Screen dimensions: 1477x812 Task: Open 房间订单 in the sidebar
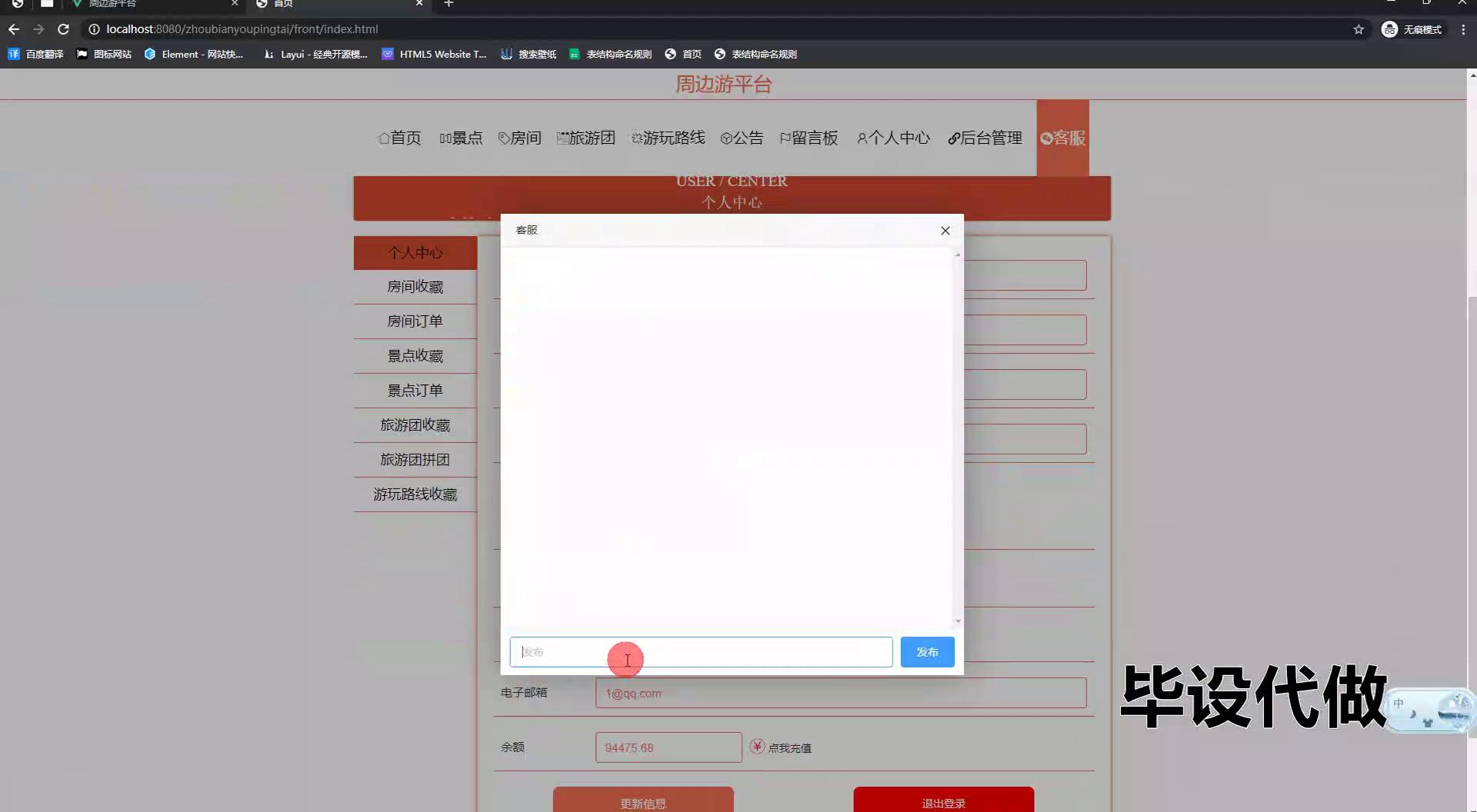point(415,321)
